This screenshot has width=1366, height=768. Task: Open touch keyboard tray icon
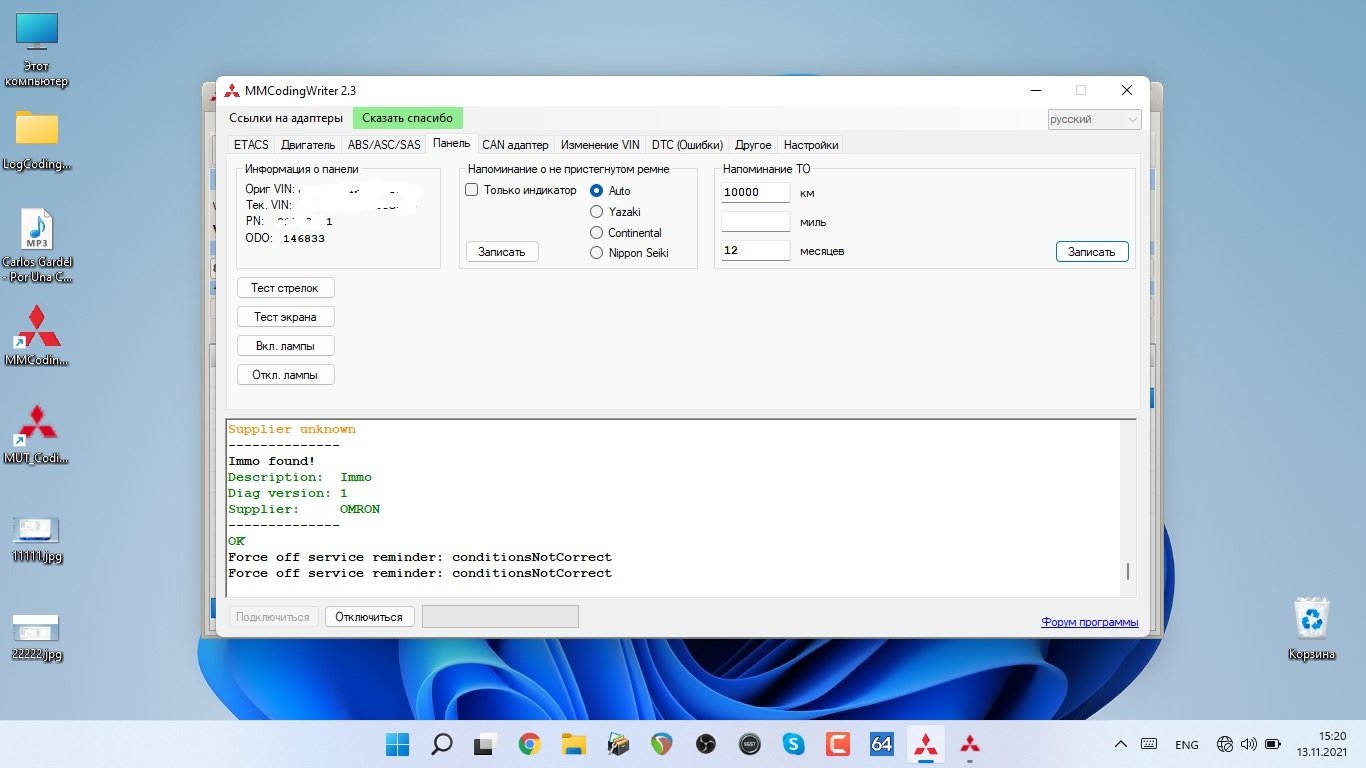(1150, 744)
